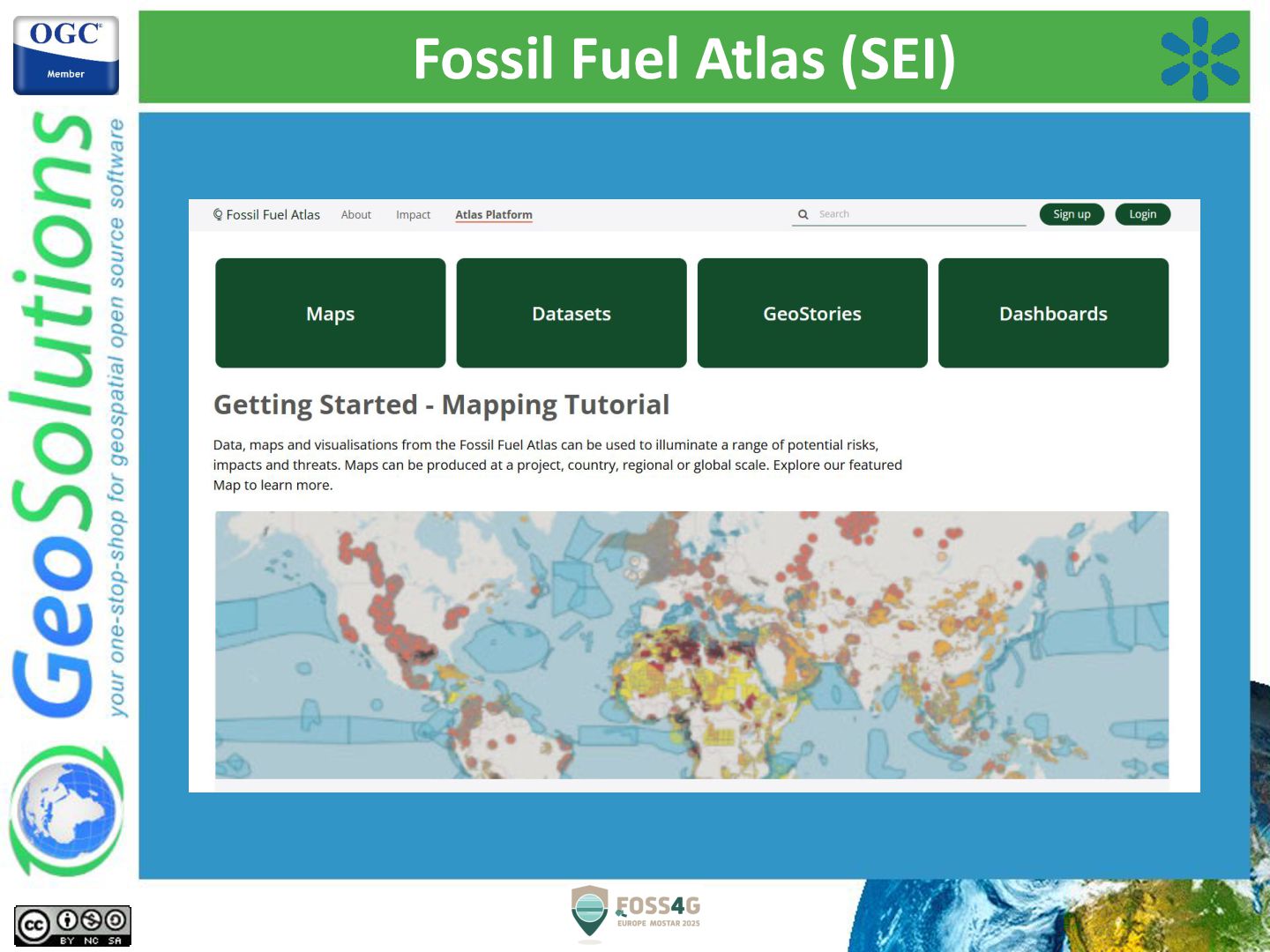Click the search magnifier icon
Viewport: 1270px width, 952px height.
(x=803, y=214)
